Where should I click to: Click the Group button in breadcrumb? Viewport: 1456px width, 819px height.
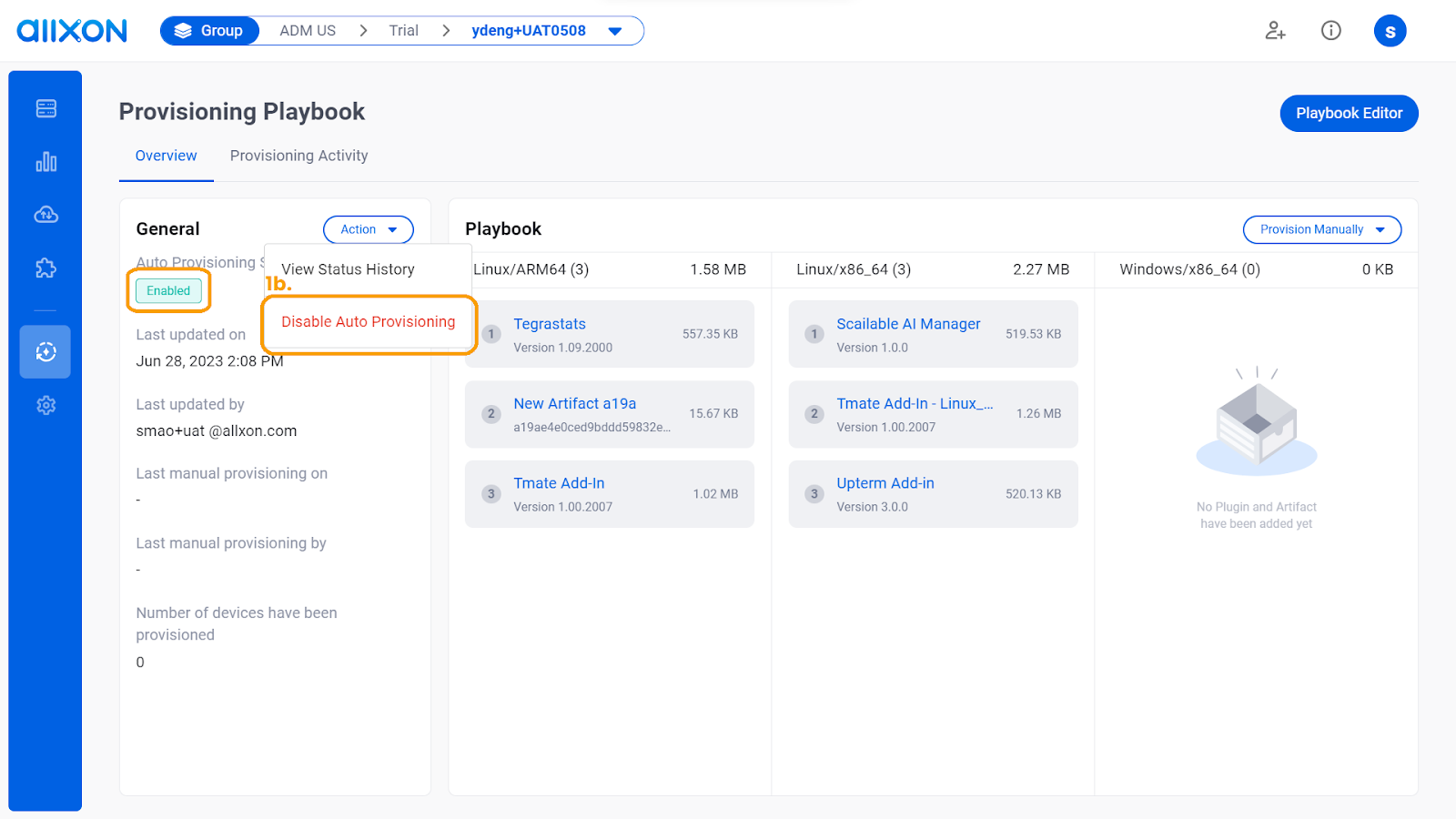click(x=210, y=31)
